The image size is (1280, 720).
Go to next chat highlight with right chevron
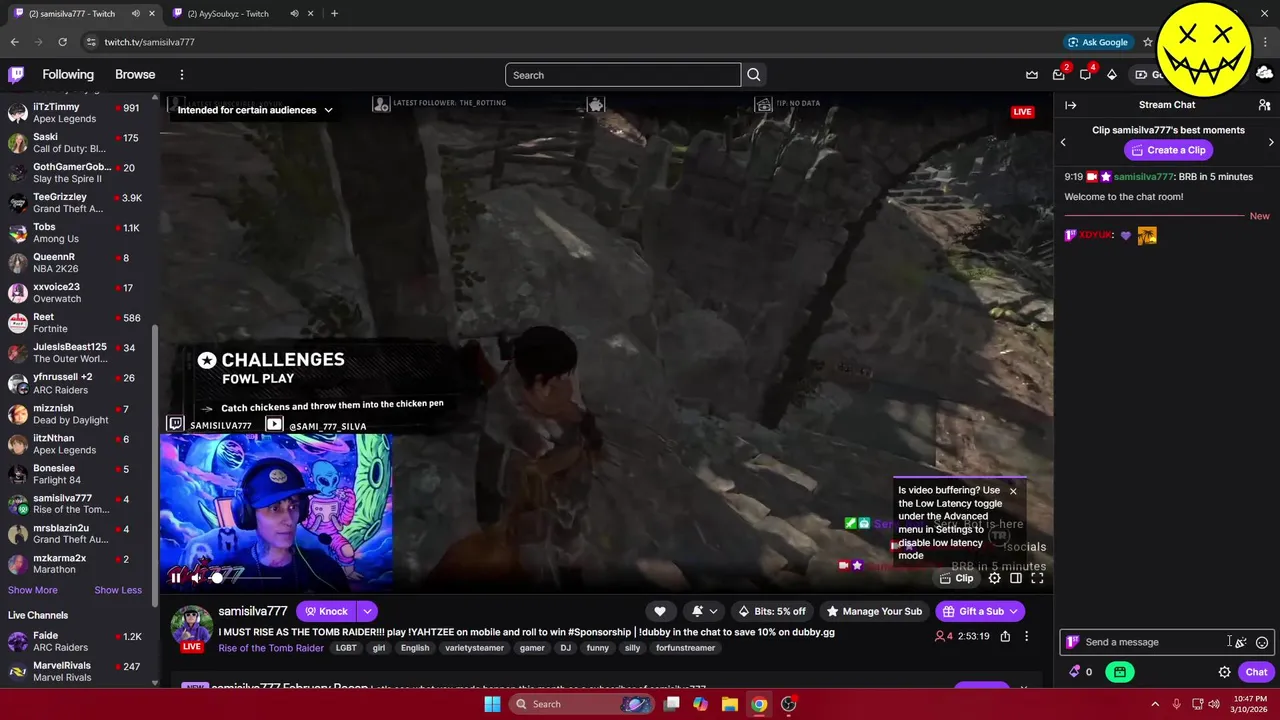click(1271, 142)
